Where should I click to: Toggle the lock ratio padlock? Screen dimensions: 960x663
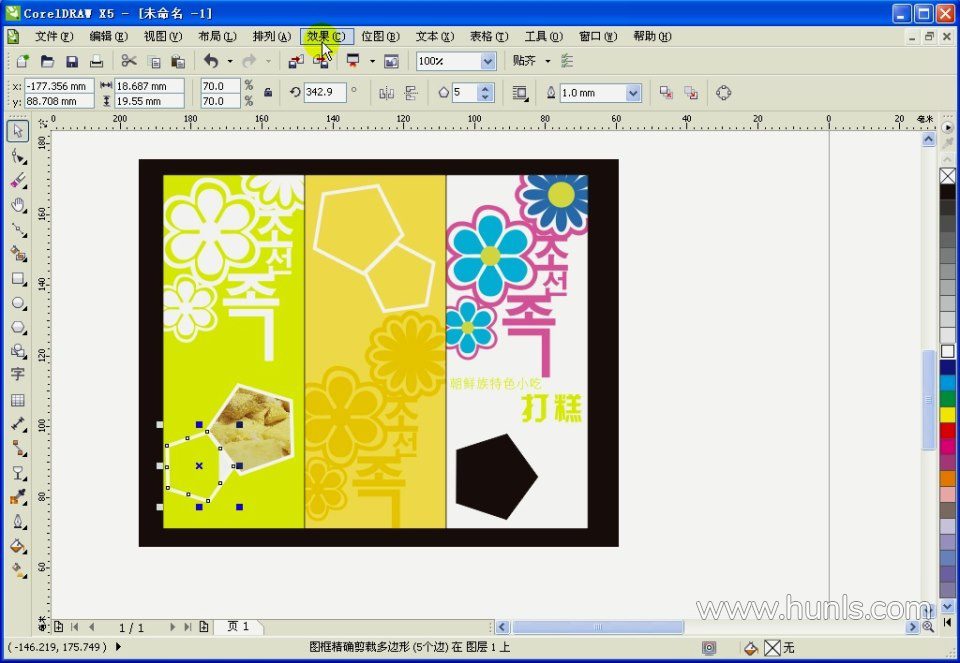pos(267,93)
